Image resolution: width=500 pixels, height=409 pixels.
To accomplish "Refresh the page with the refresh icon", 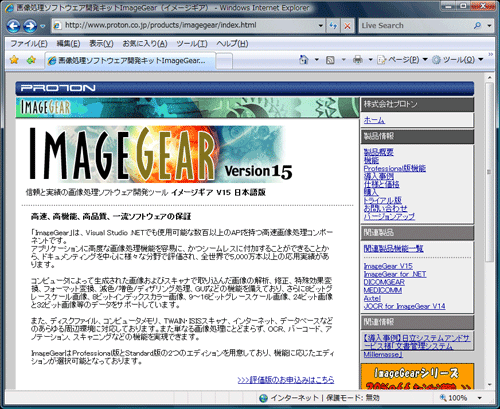I will [x=333, y=26].
